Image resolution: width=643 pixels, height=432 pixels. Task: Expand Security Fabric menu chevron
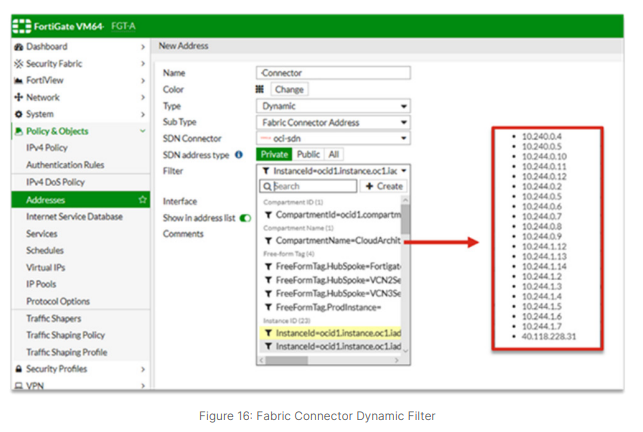(x=143, y=64)
